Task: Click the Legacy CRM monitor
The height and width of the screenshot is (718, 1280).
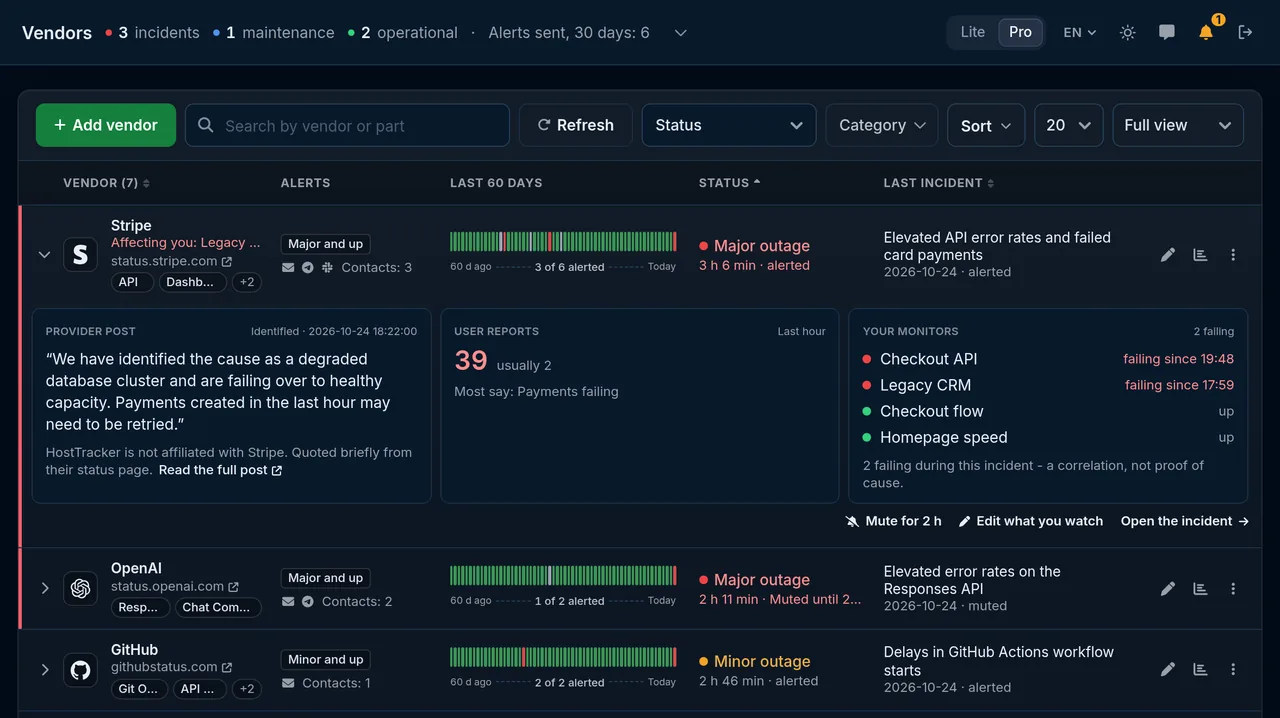Action: [x=1048, y=385]
